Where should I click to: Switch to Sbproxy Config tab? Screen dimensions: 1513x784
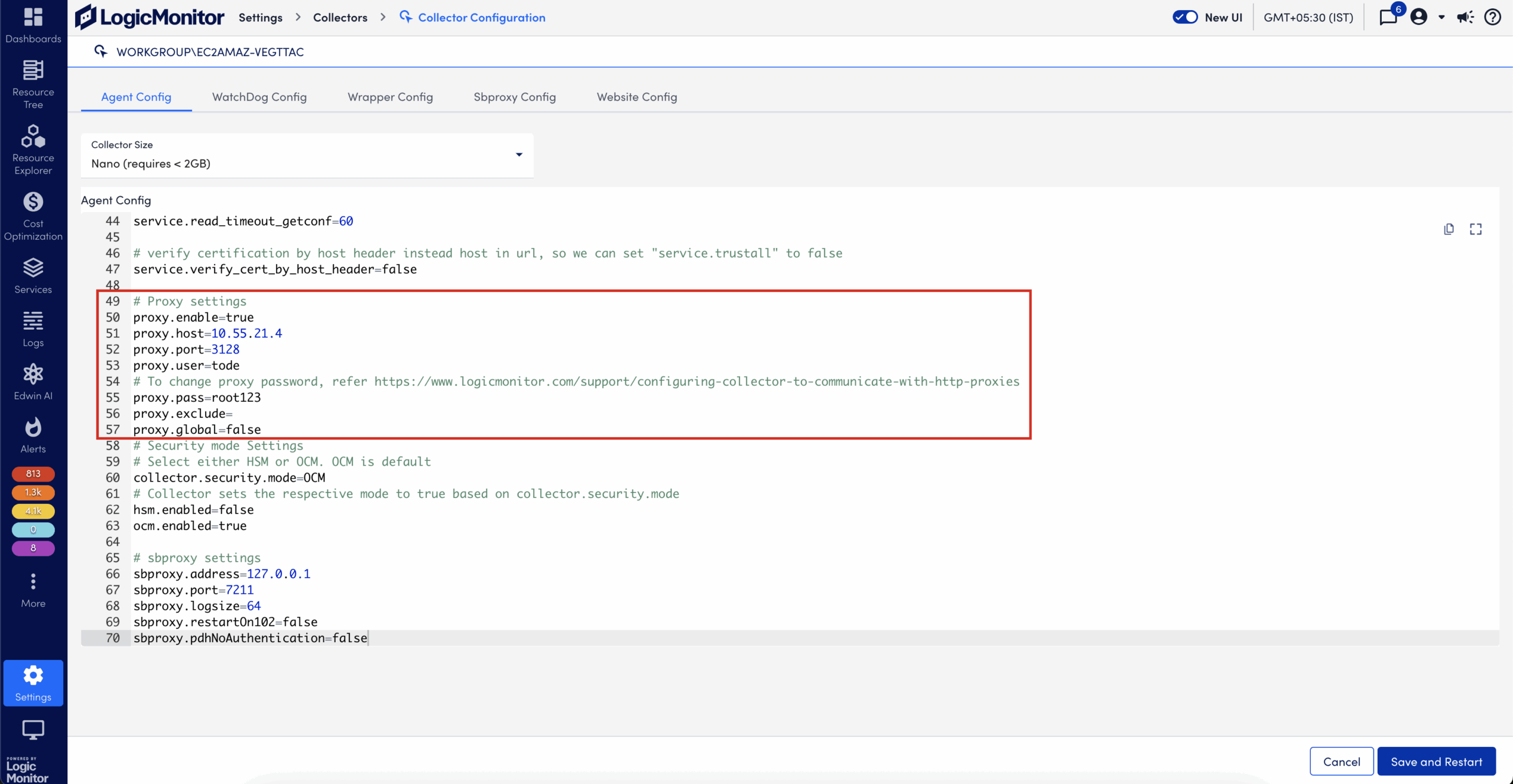514,97
